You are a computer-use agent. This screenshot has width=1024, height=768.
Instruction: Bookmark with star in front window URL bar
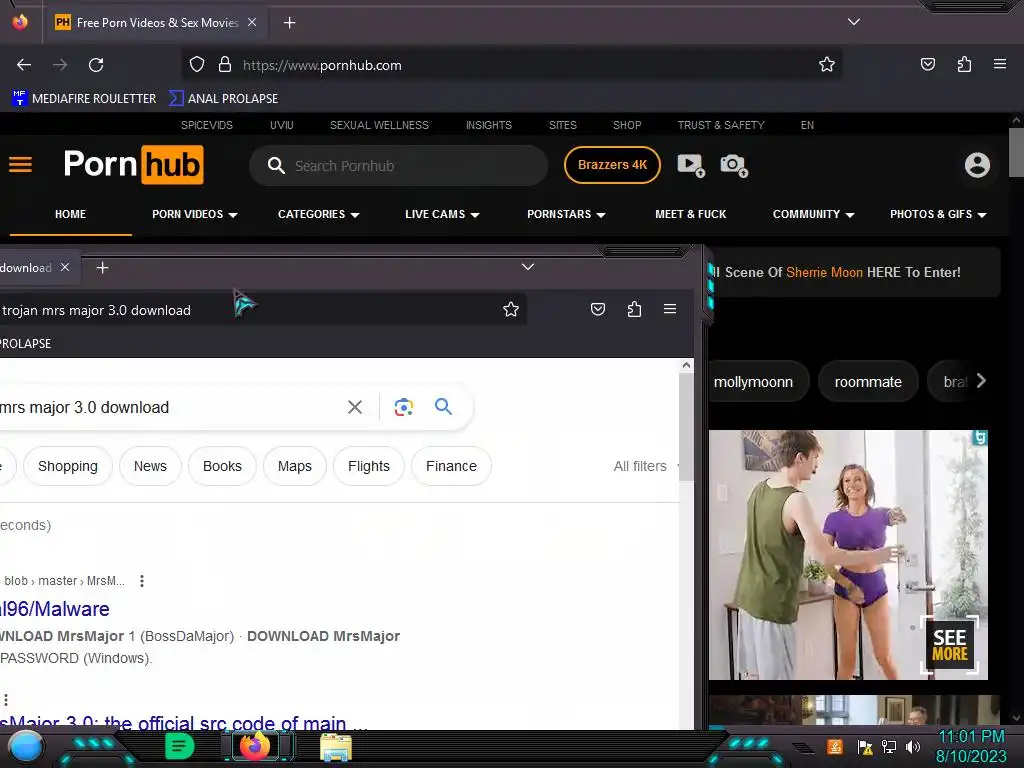tap(511, 309)
